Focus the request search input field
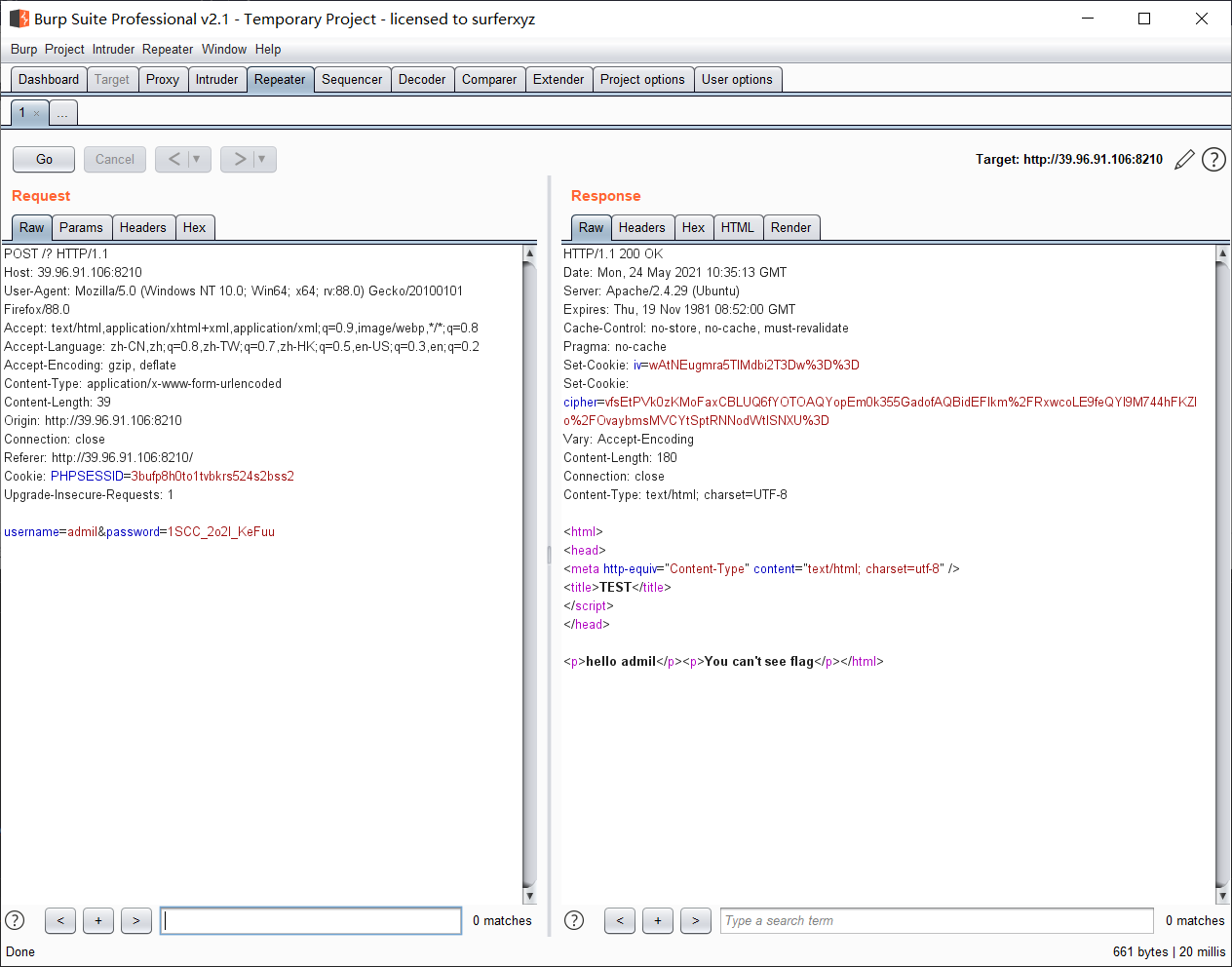1232x967 pixels. point(311,920)
